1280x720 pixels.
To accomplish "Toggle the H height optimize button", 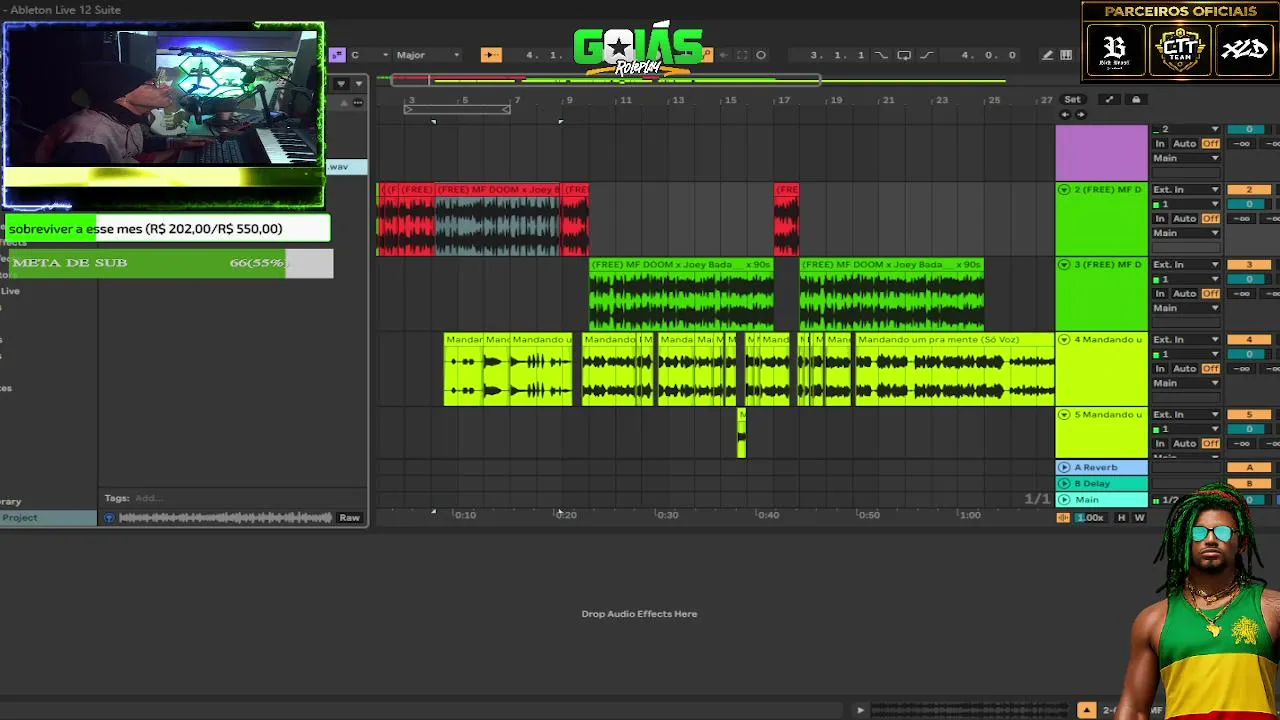I will (1121, 518).
